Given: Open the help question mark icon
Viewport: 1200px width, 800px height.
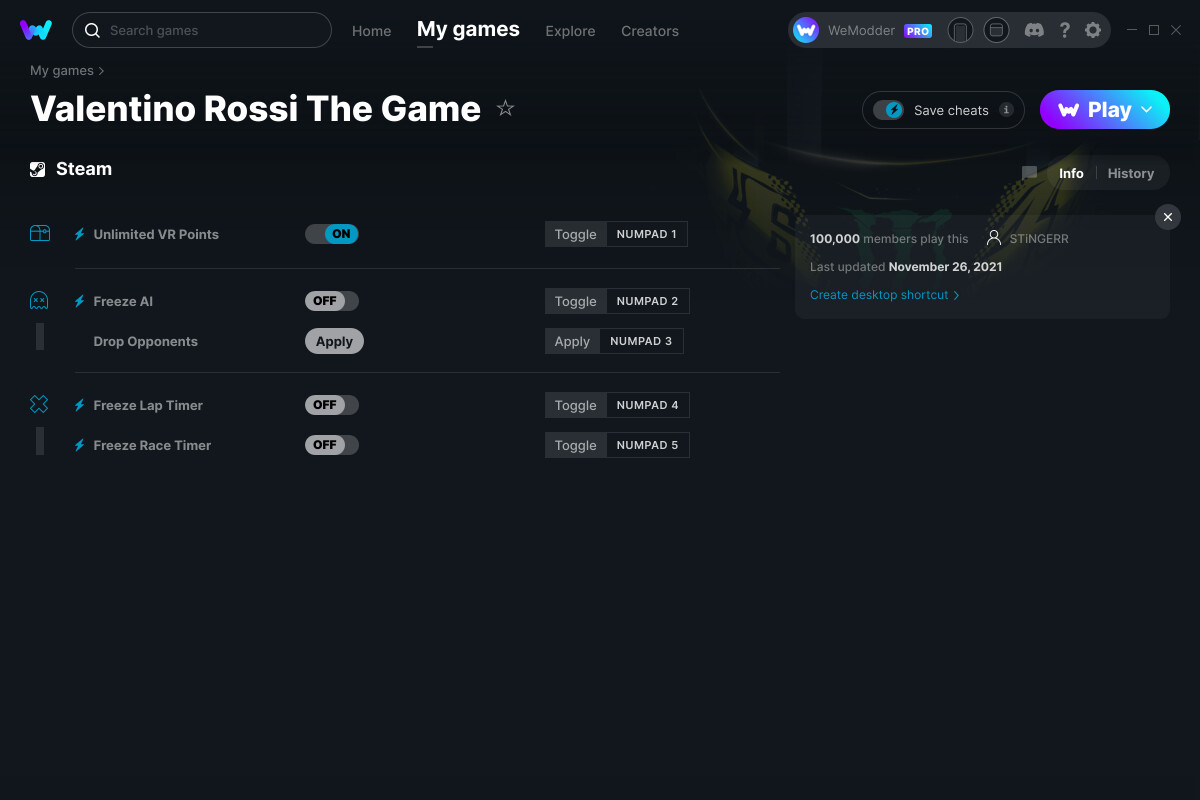Looking at the screenshot, I should 1065,31.
